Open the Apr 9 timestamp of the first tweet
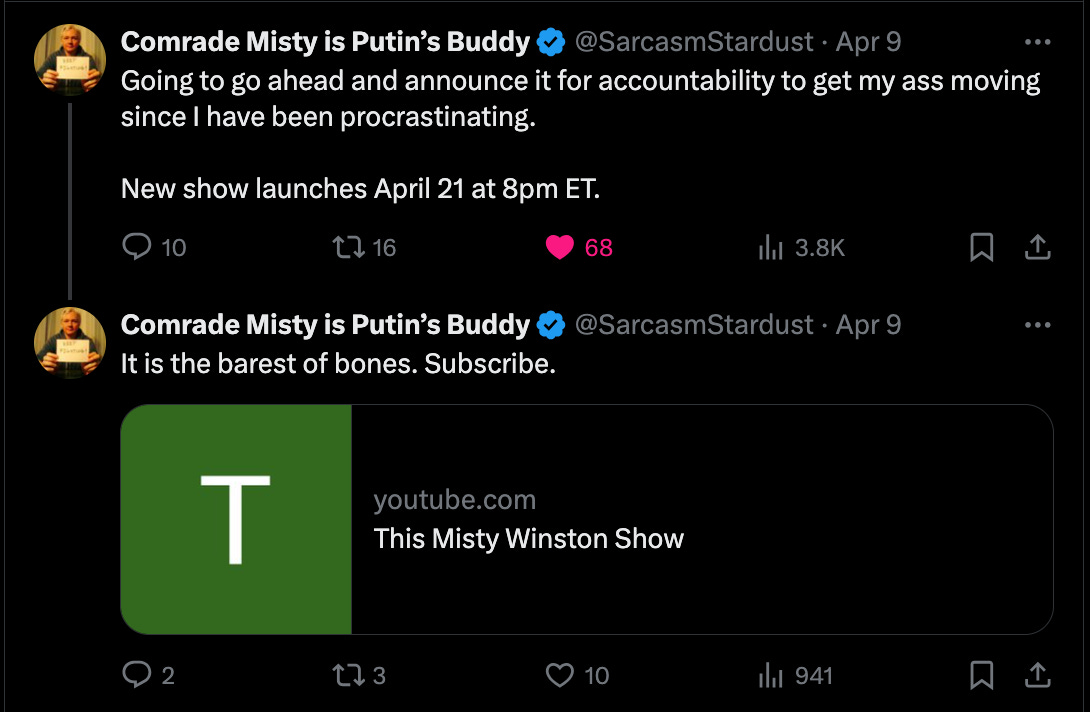 click(869, 42)
